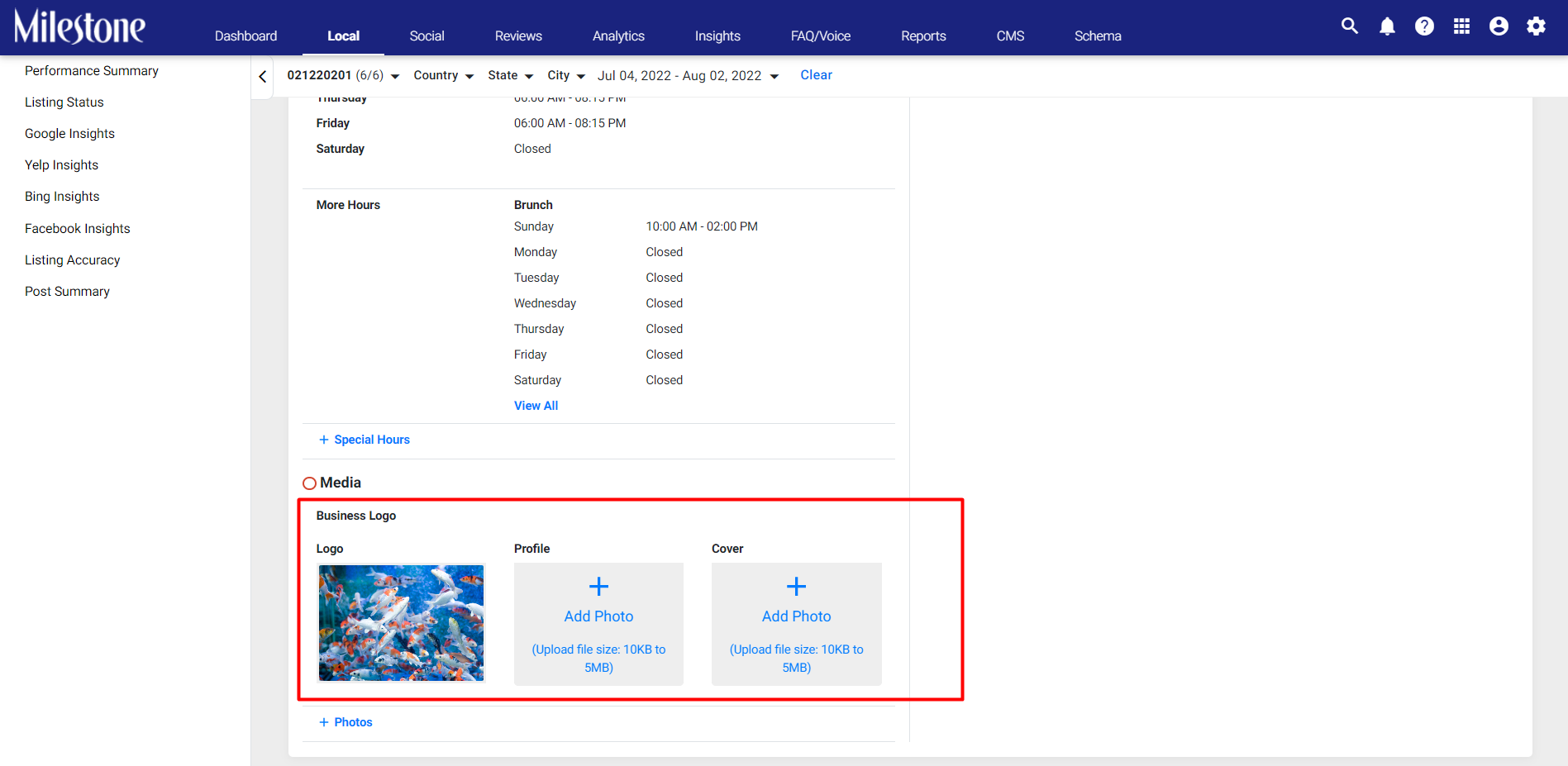The width and height of the screenshot is (1568, 766).
Task: Click the Saturday Closed status in main hours
Action: pos(532,149)
